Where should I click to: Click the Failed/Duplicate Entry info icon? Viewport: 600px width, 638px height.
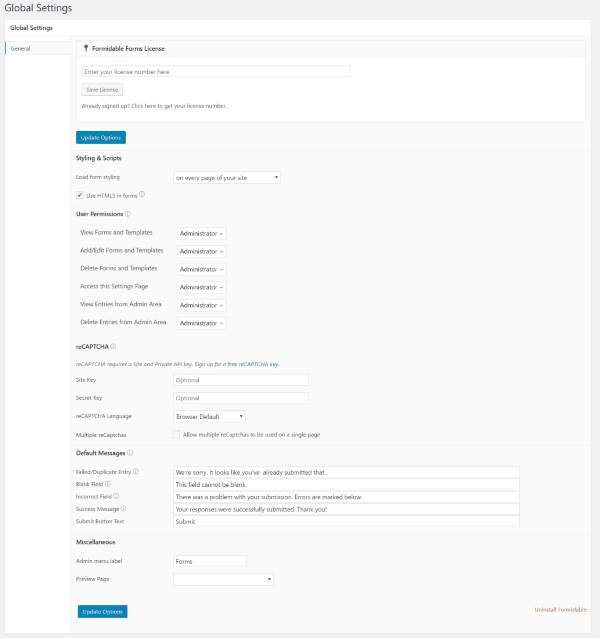point(136,472)
